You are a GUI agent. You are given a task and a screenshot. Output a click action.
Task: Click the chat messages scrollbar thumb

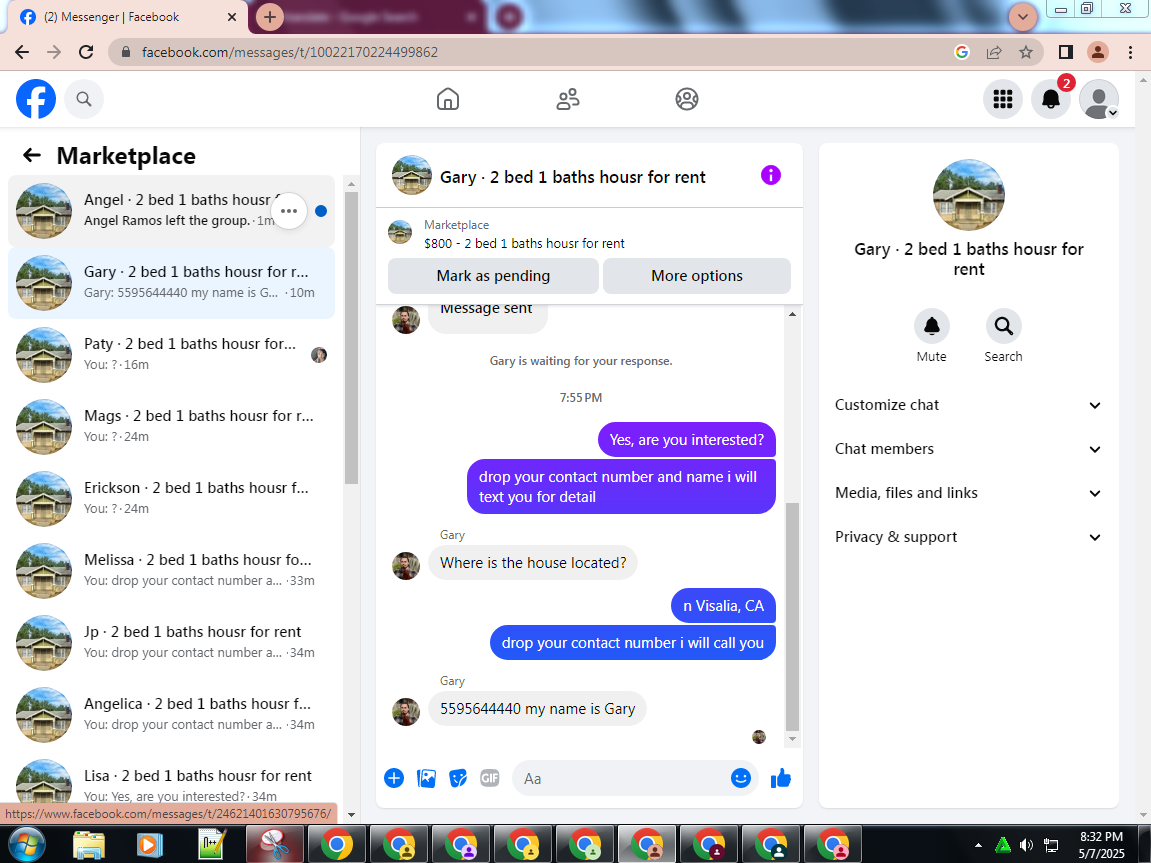[x=792, y=618]
